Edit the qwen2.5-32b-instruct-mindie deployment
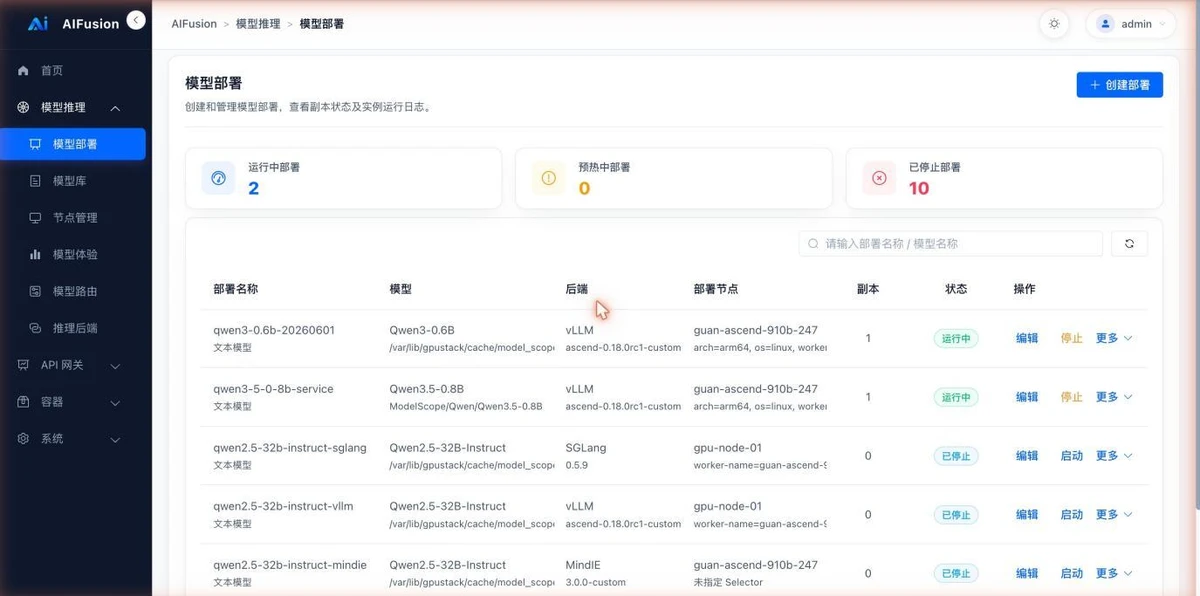Screen dimensions: 1200x596 coord(1027,574)
